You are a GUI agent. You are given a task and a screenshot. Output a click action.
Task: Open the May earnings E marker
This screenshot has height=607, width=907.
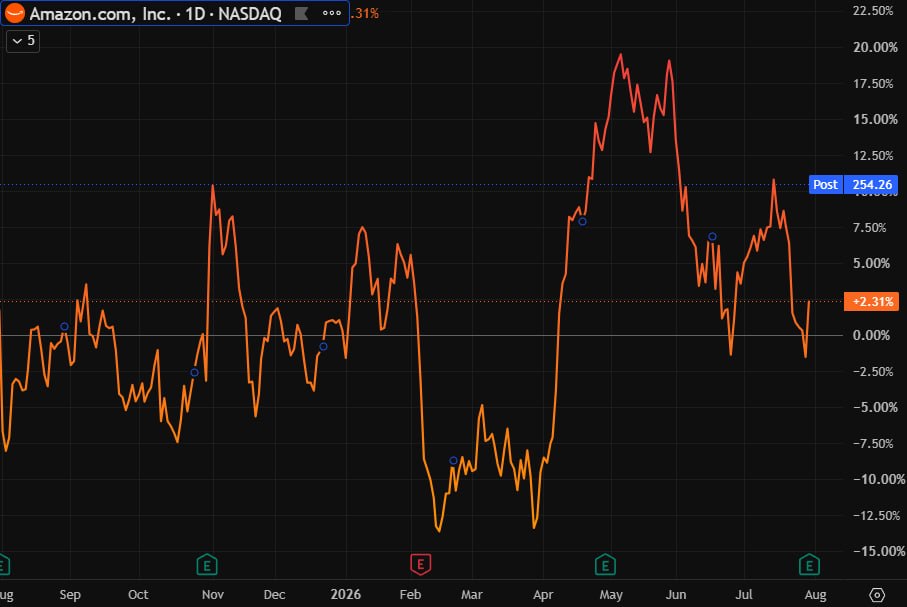click(605, 565)
